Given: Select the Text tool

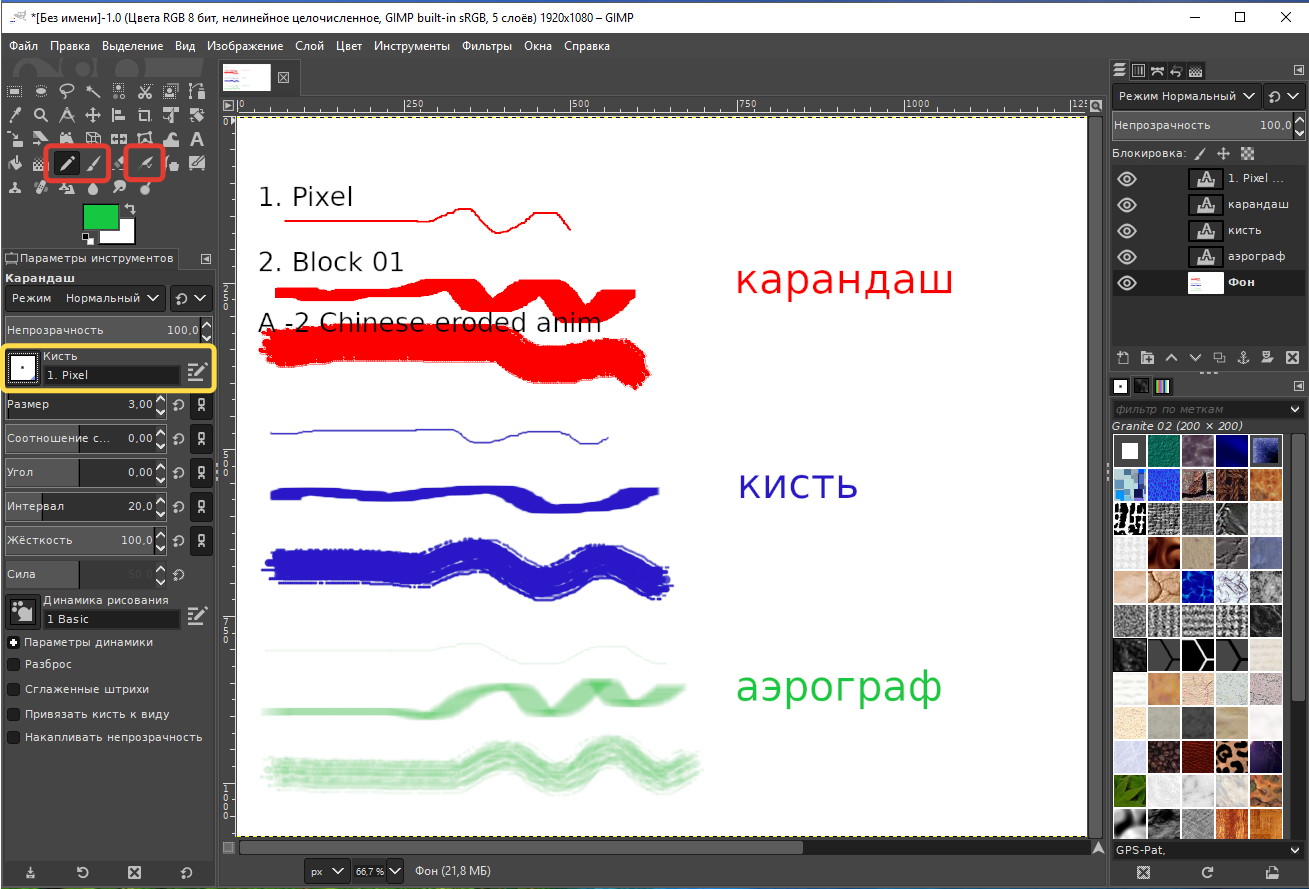Looking at the screenshot, I should pyautogui.click(x=197, y=139).
